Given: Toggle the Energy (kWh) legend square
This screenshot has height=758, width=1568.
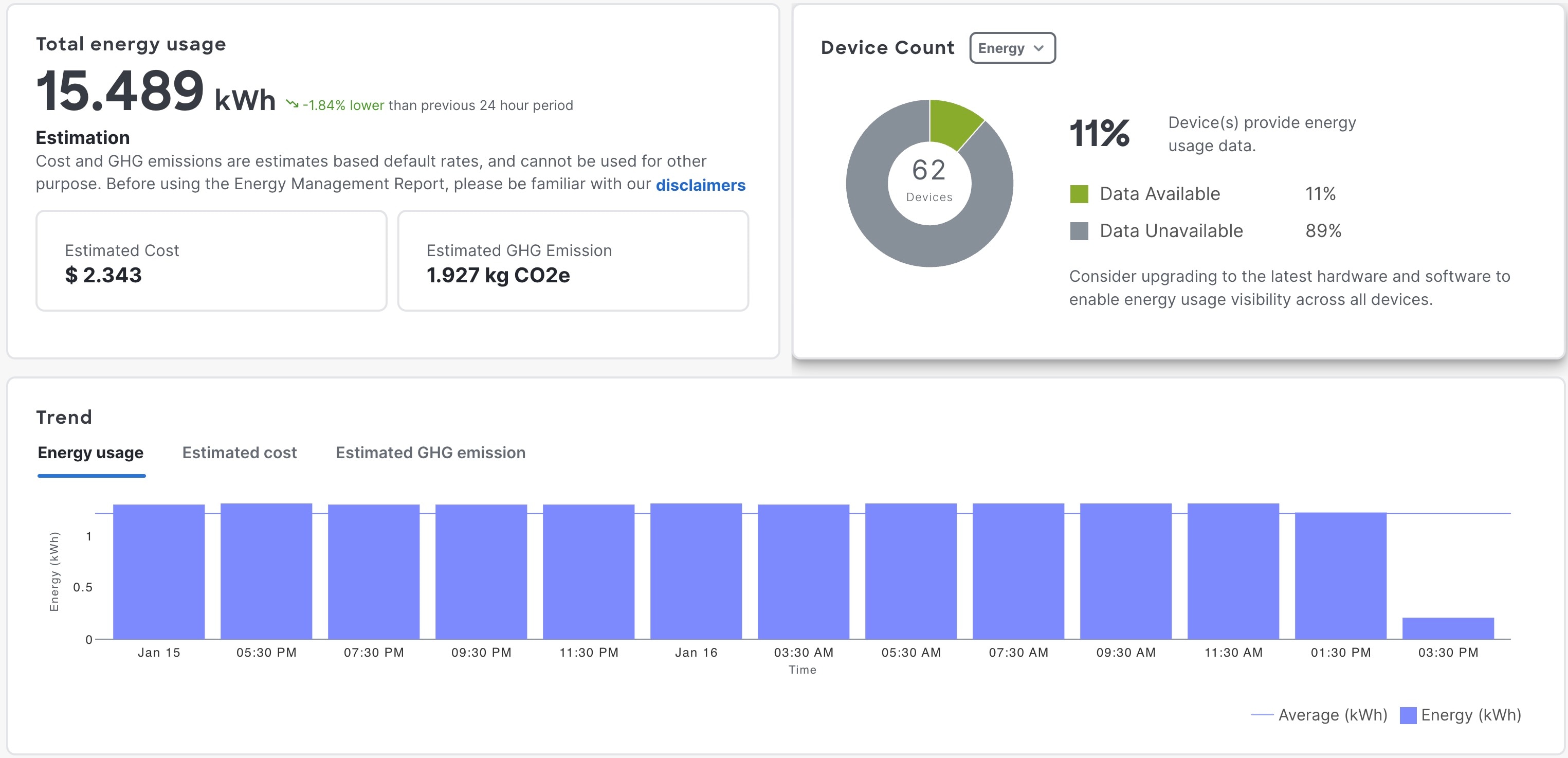Looking at the screenshot, I should (1408, 715).
